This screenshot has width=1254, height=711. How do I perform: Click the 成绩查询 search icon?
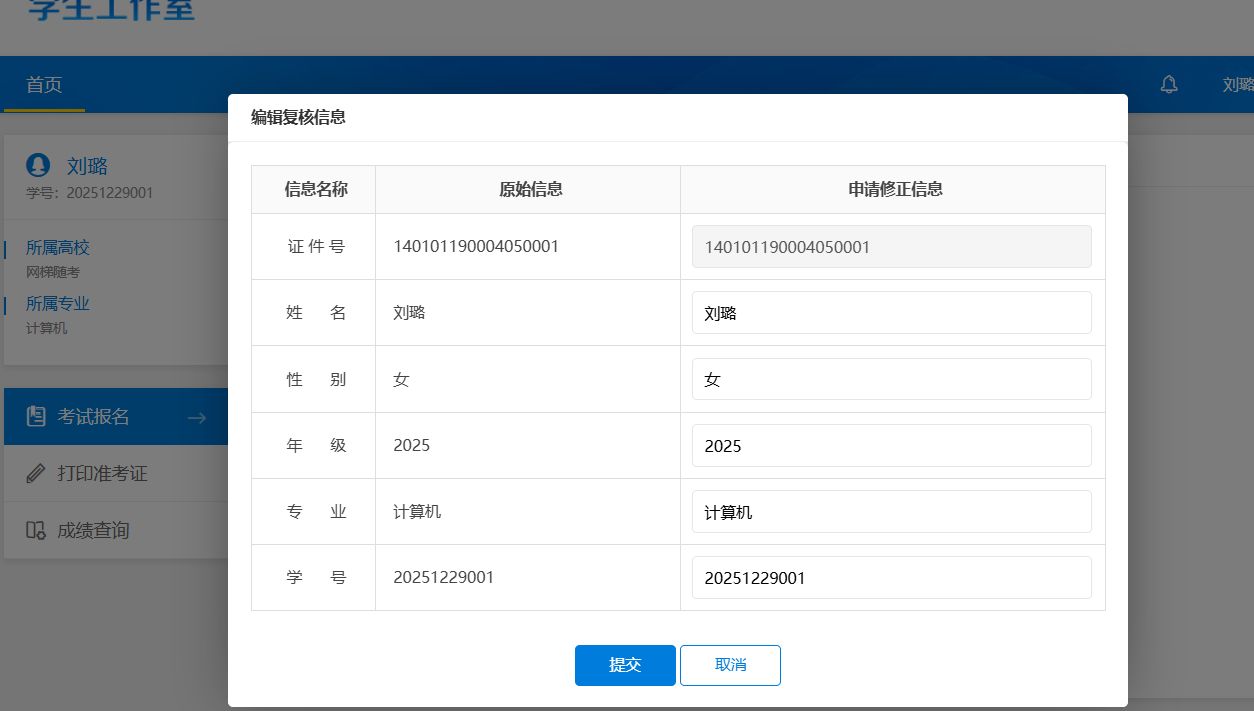tap(36, 530)
